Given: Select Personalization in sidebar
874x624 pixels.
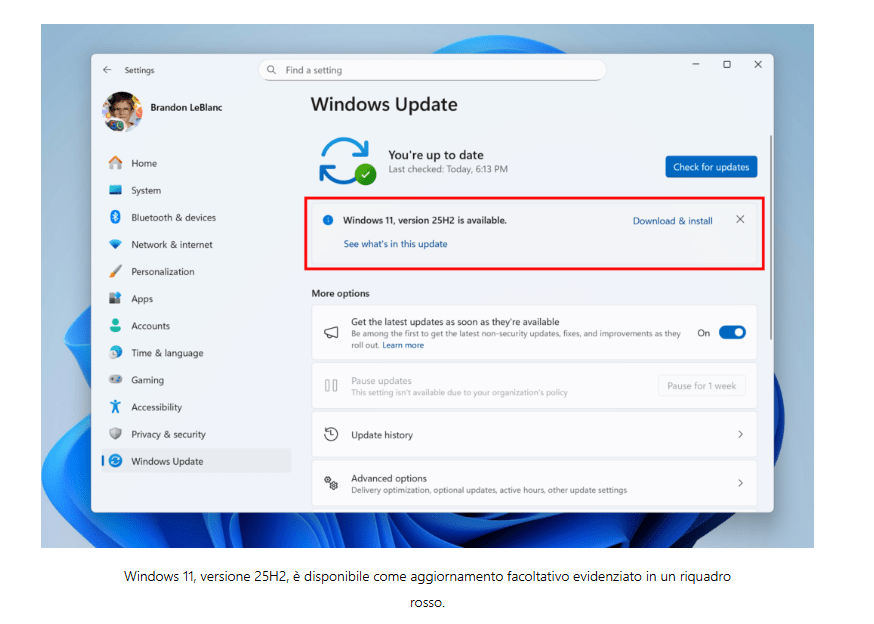Looking at the screenshot, I should pos(196,272).
